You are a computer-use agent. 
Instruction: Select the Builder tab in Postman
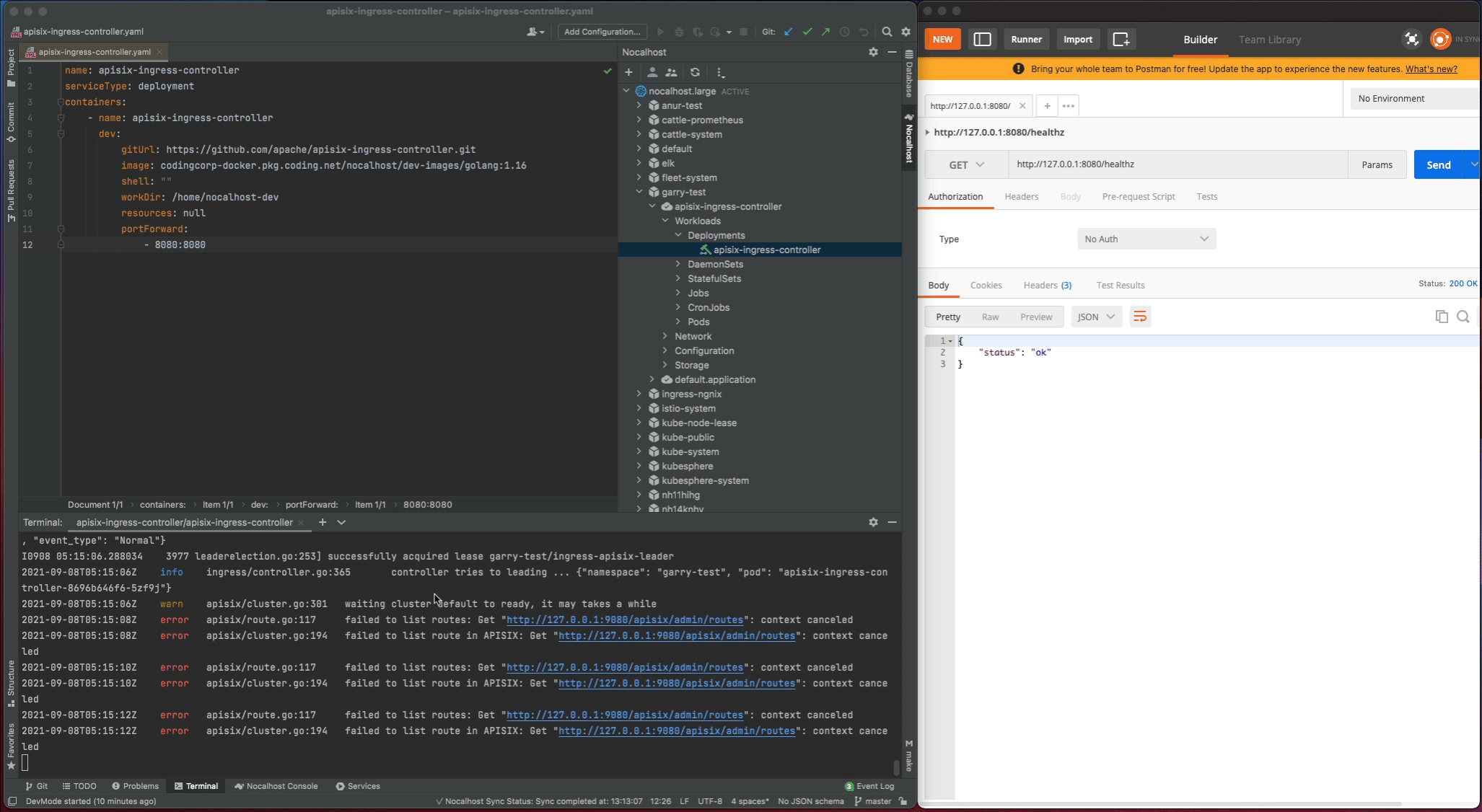pos(1200,39)
